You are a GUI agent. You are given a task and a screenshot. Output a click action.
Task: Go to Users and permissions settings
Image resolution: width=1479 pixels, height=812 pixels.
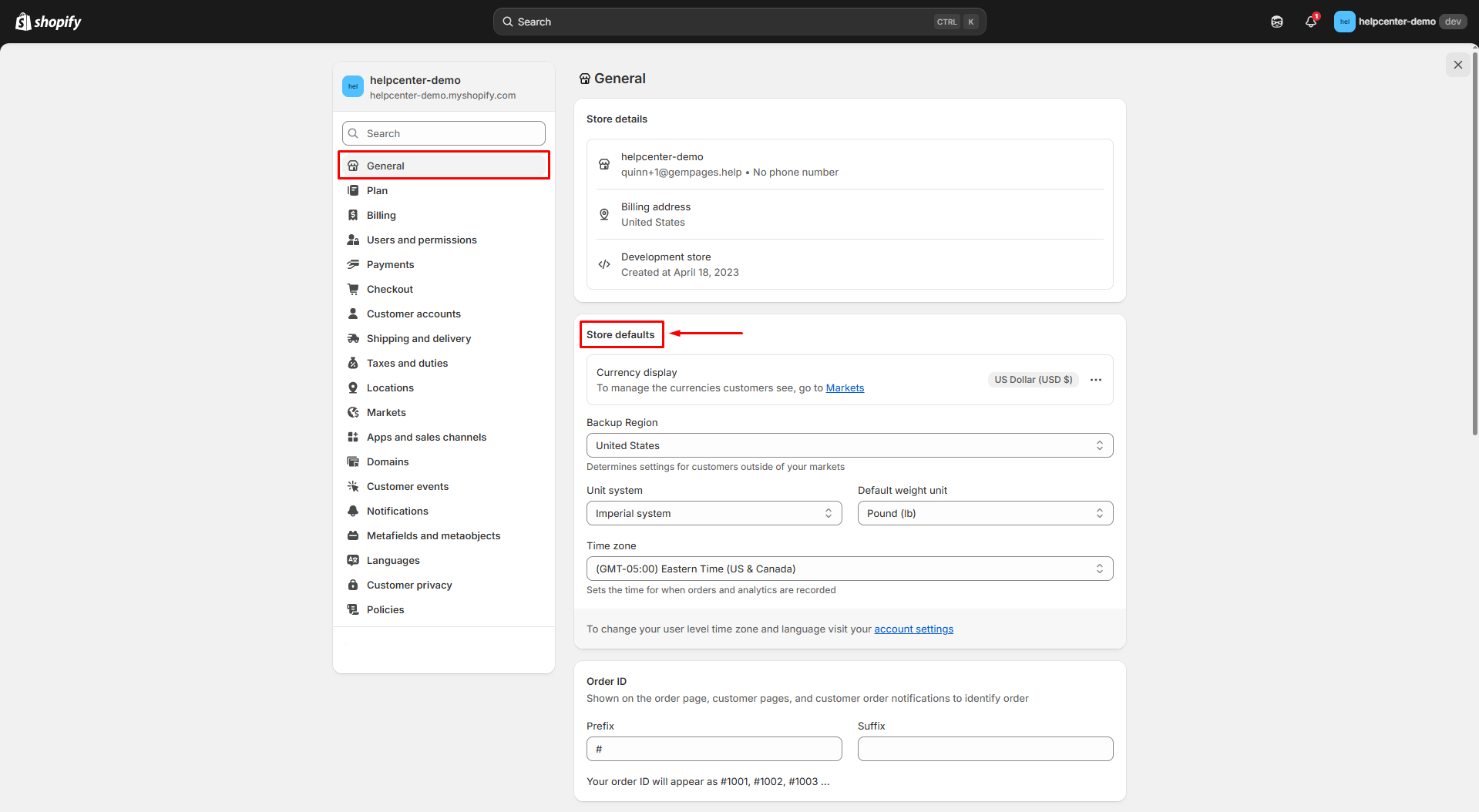422,240
